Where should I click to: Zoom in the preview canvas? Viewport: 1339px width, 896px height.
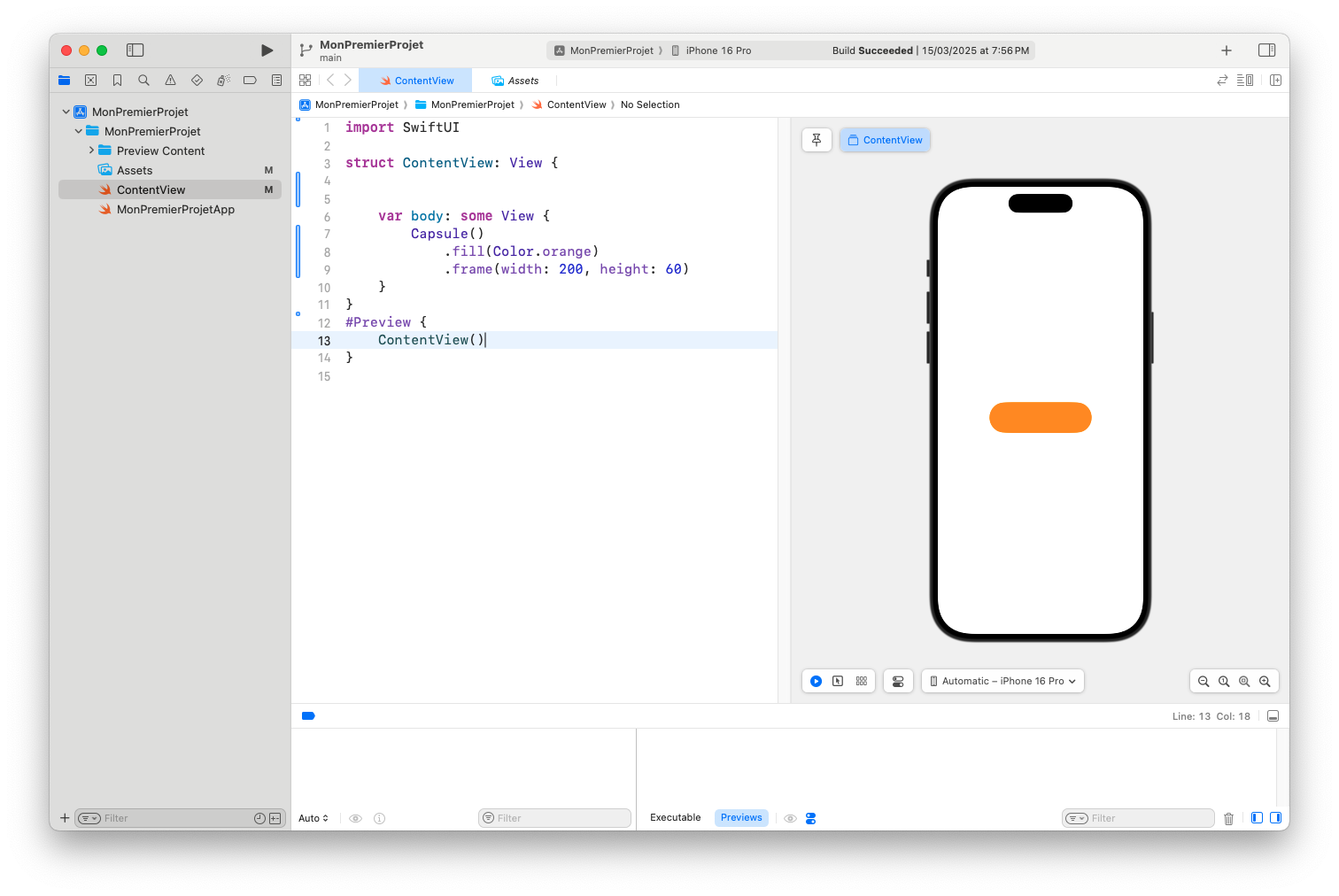pos(1265,682)
